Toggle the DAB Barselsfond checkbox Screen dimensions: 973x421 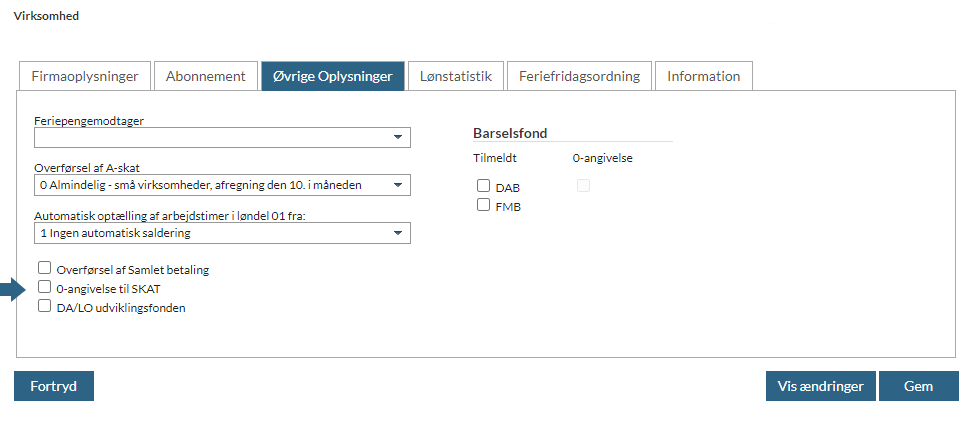click(x=483, y=186)
